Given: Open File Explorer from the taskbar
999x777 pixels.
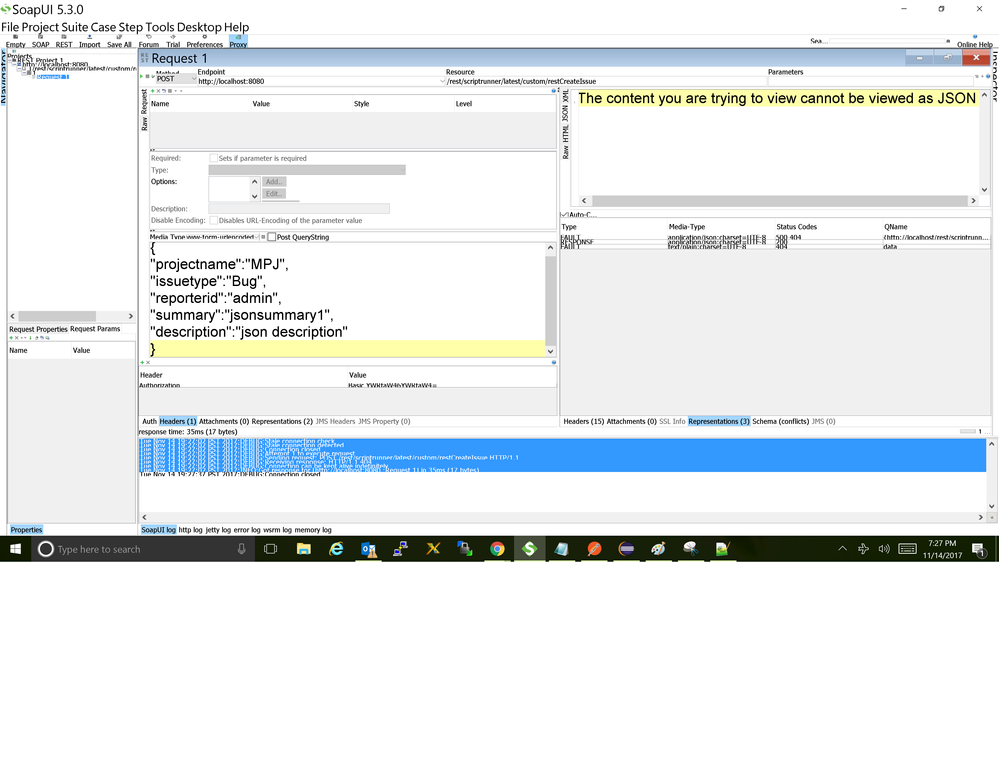Looking at the screenshot, I should [x=304, y=549].
